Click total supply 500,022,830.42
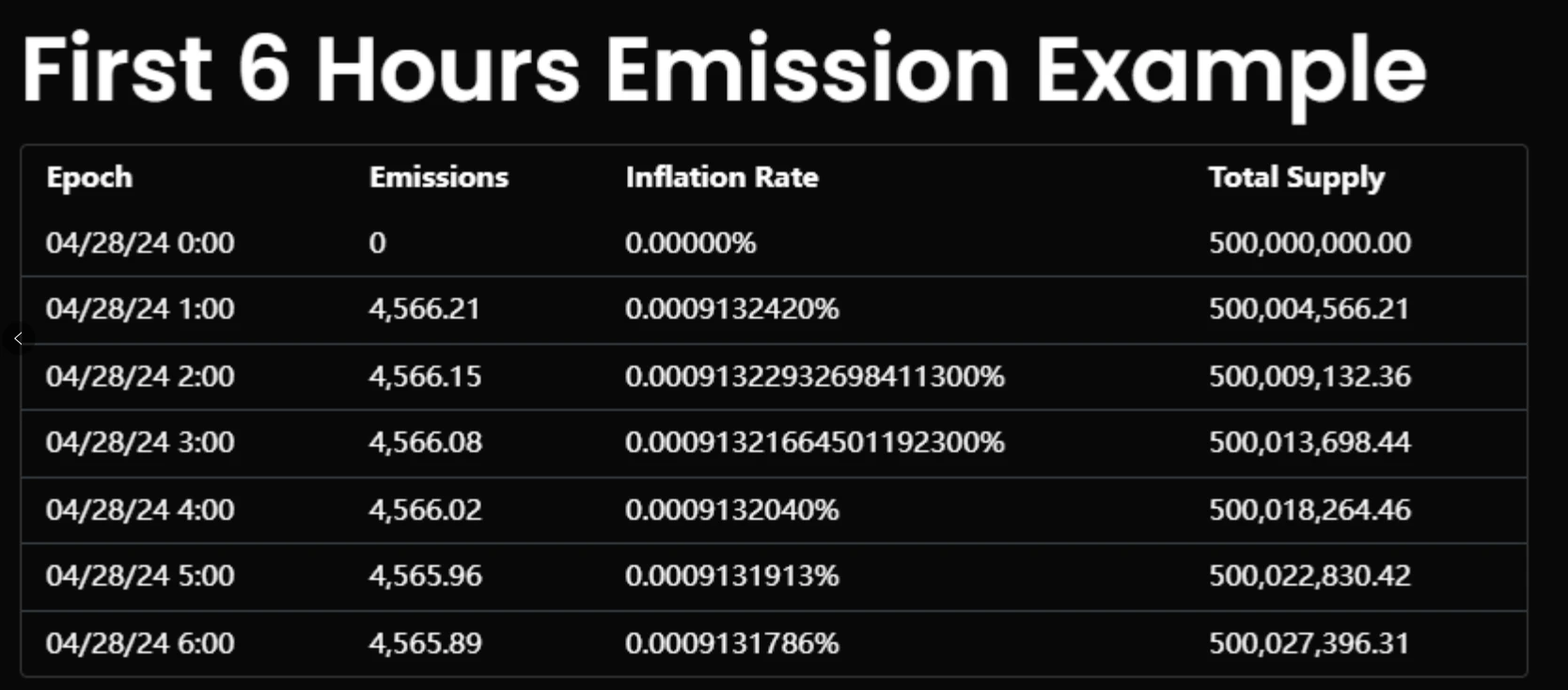The height and width of the screenshot is (690, 1568). pos(1309,576)
